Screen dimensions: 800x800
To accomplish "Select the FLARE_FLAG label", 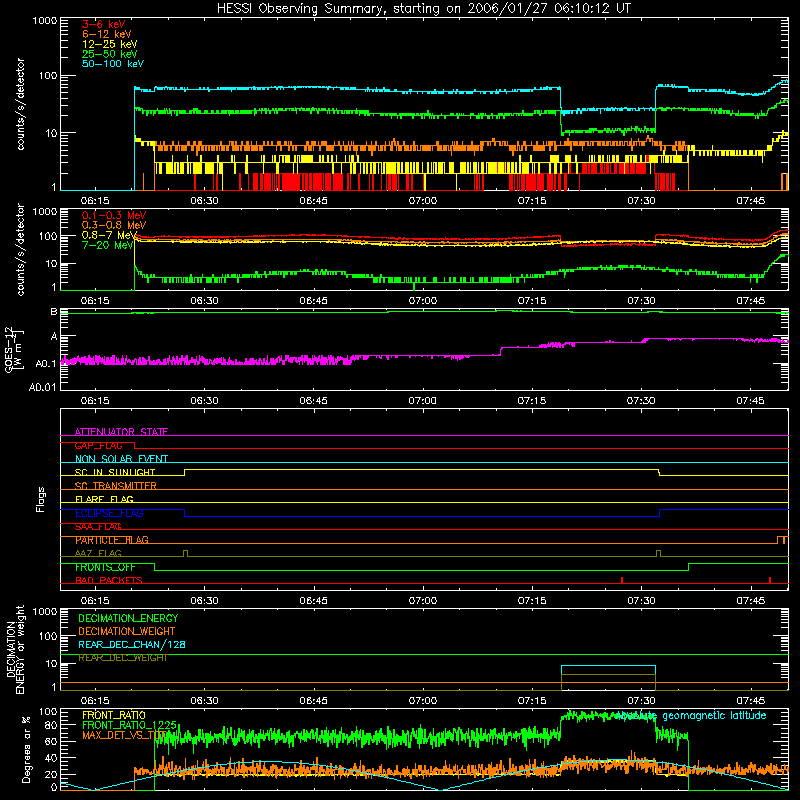I will [x=104, y=499].
